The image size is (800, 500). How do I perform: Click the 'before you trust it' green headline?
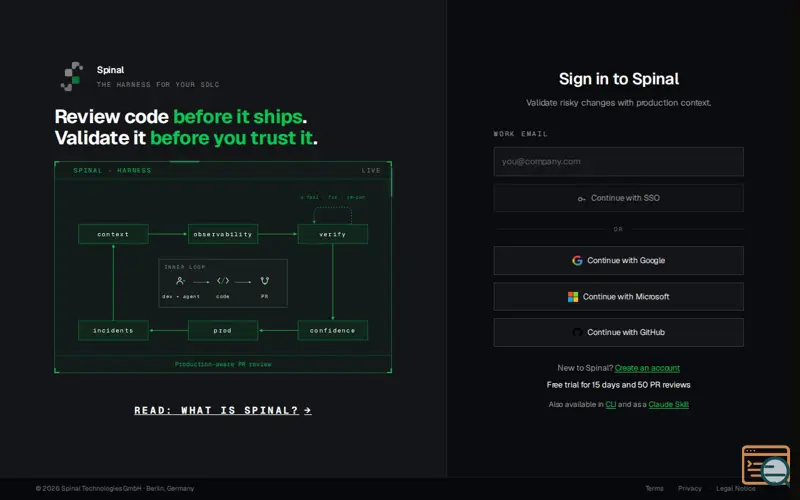232,138
